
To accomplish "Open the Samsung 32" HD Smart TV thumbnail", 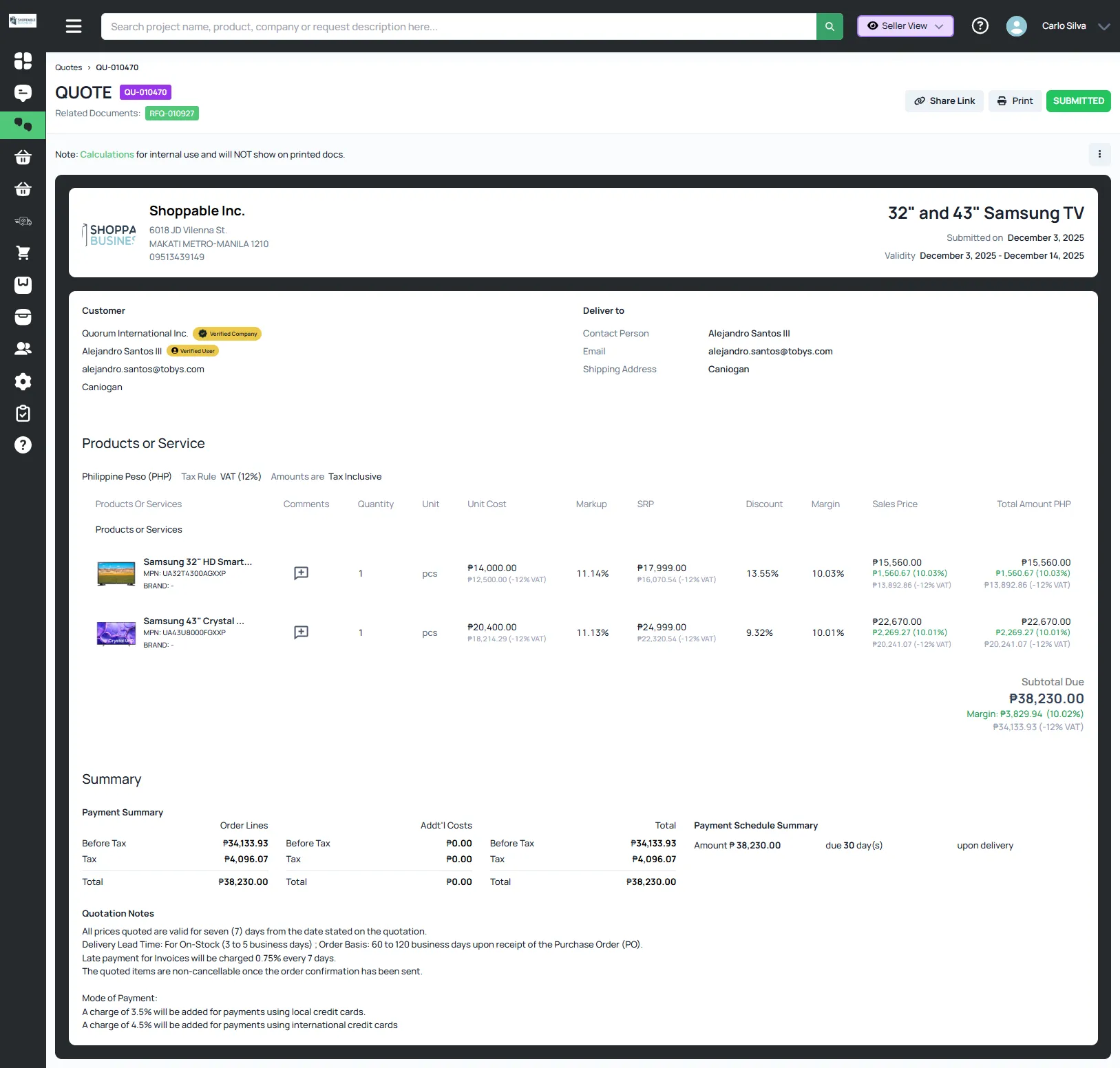I will [x=116, y=573].
